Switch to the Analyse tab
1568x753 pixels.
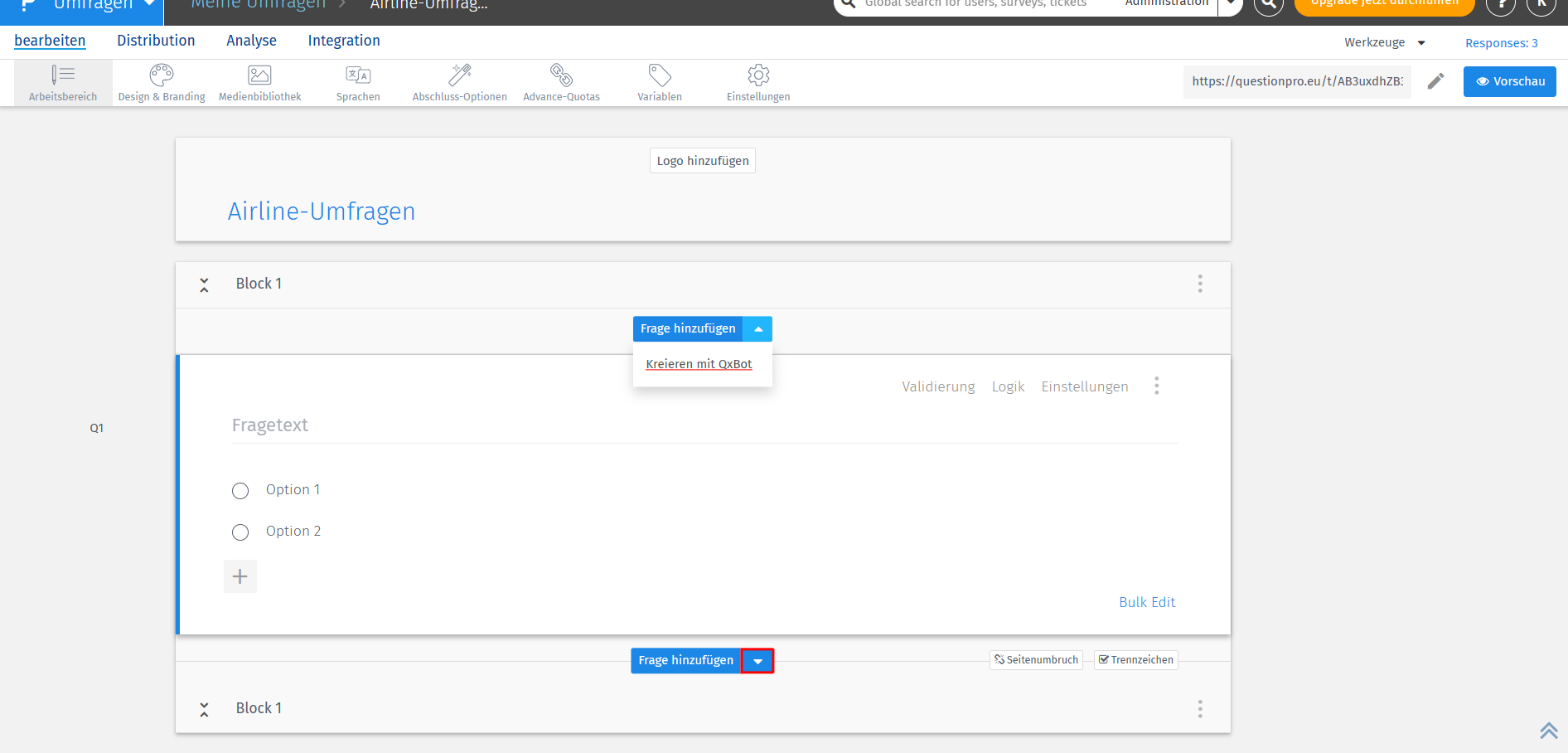(251, 41)
